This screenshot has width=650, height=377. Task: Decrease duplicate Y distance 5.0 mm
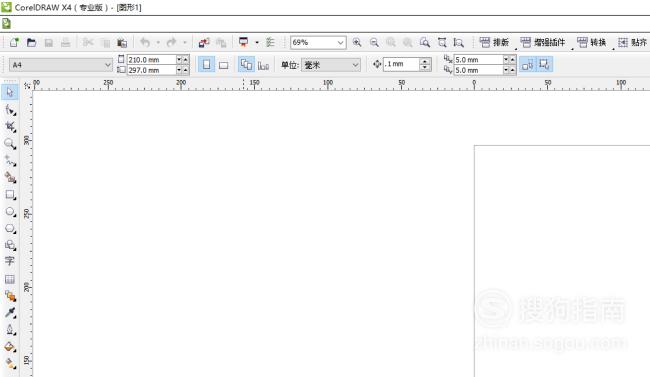[506, 70]
